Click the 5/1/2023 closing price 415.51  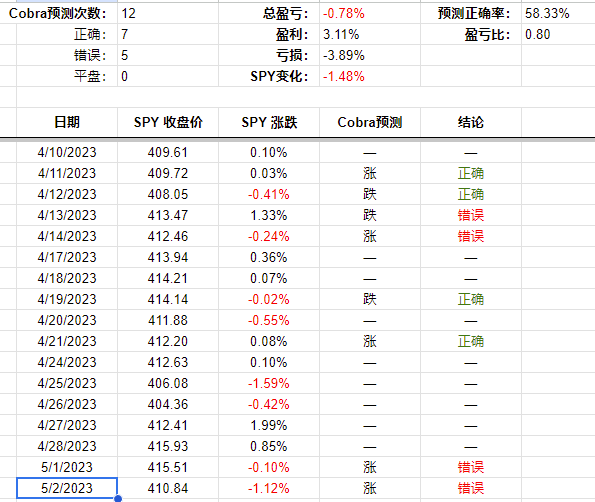pyautogui.click(x=168, y=467)
